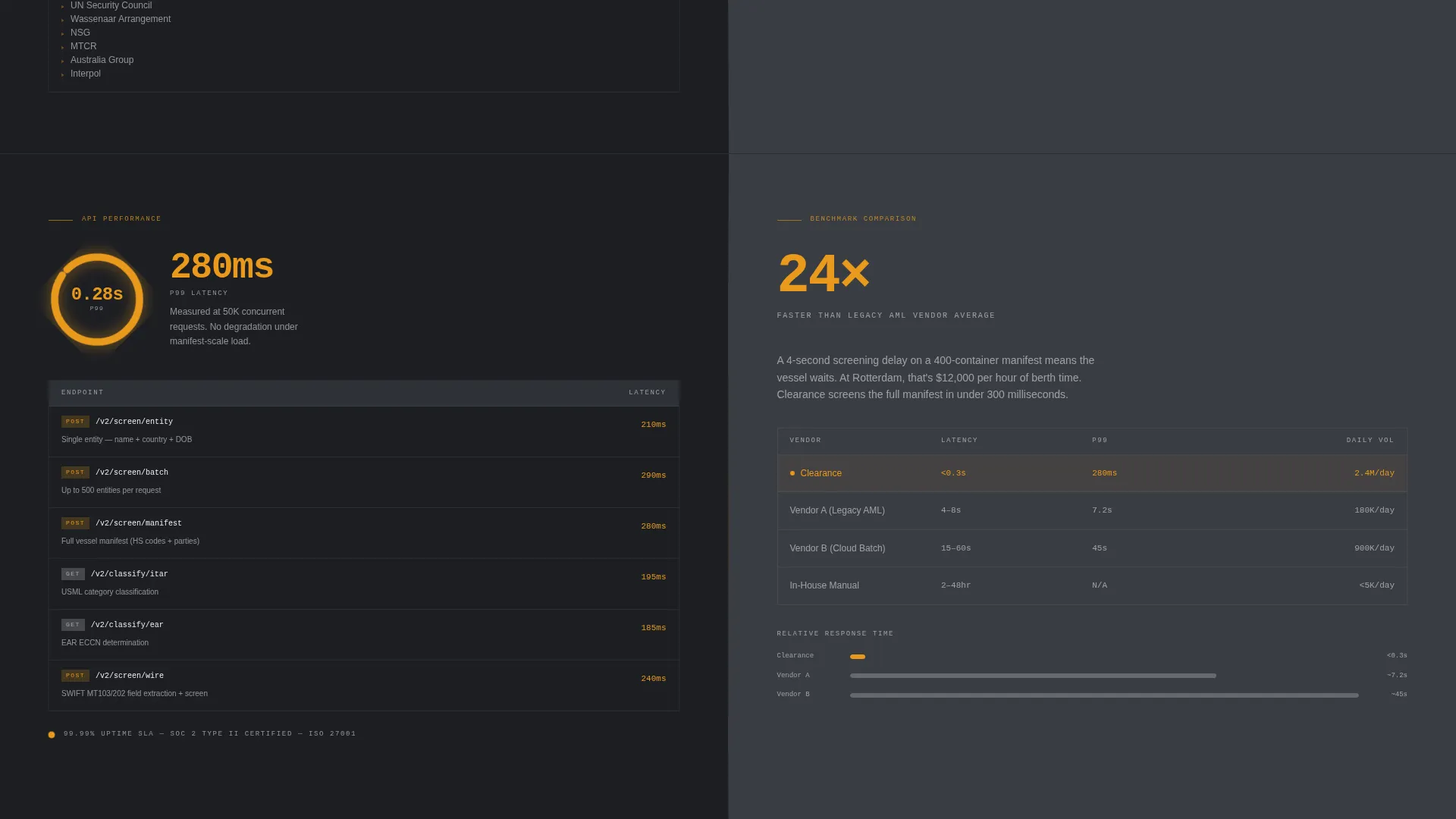This screenshot has height=819, width=1456.
Task: Click the GET badge for /v2/classify/ear
Action: [73, 625]
